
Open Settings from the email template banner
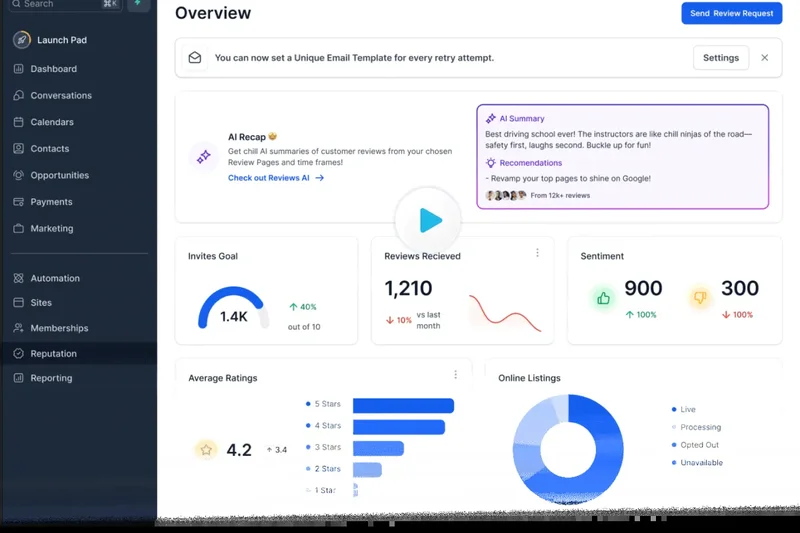720,58
